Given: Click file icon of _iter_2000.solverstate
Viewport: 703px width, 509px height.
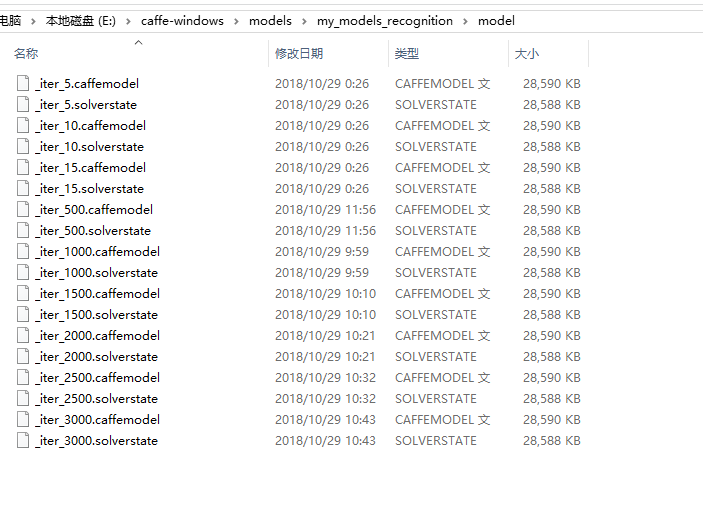Looking at the screenshot, I should click(23, 357).
